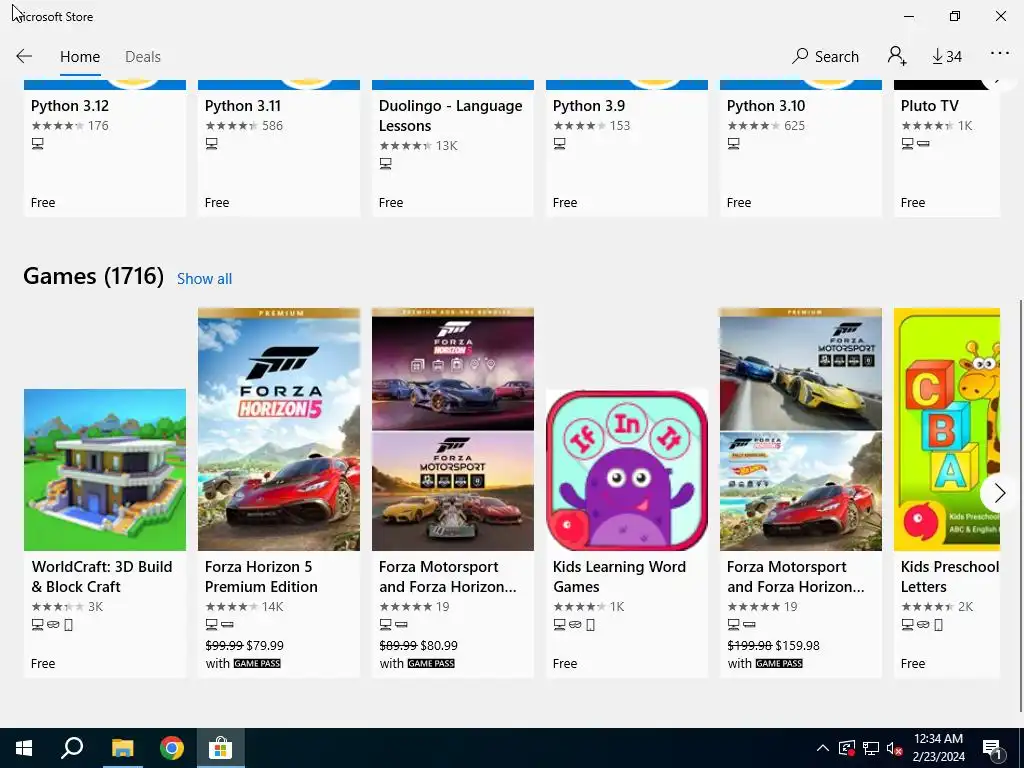The height and width of the screenshot is (768, 1024).
Task: Click the security tray icon with red dot
Action: 846,748
